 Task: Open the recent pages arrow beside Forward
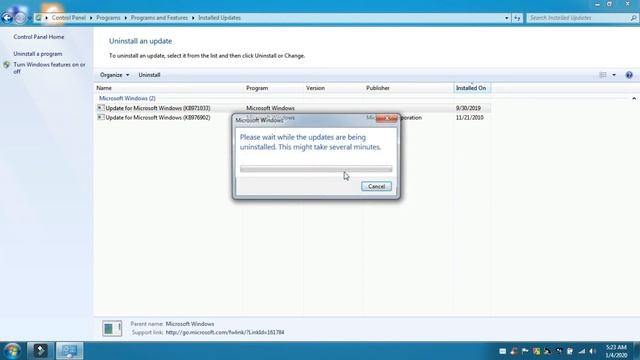29,18
